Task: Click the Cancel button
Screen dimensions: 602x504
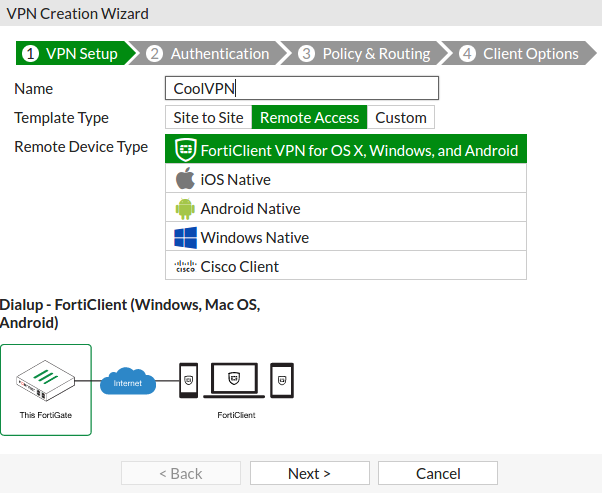Action: coord(438,473)
